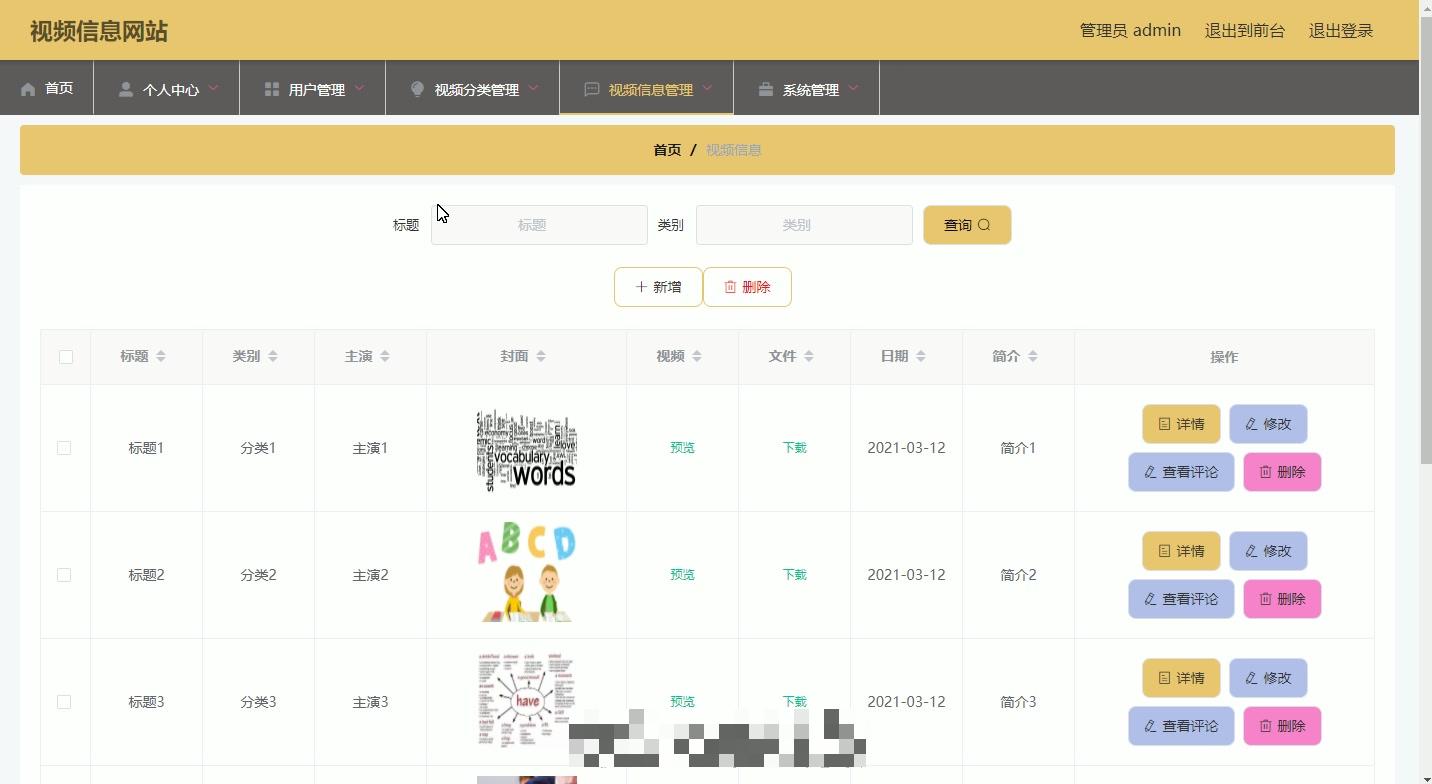Click the 退出登录 link at top right

coord(1341,30)
